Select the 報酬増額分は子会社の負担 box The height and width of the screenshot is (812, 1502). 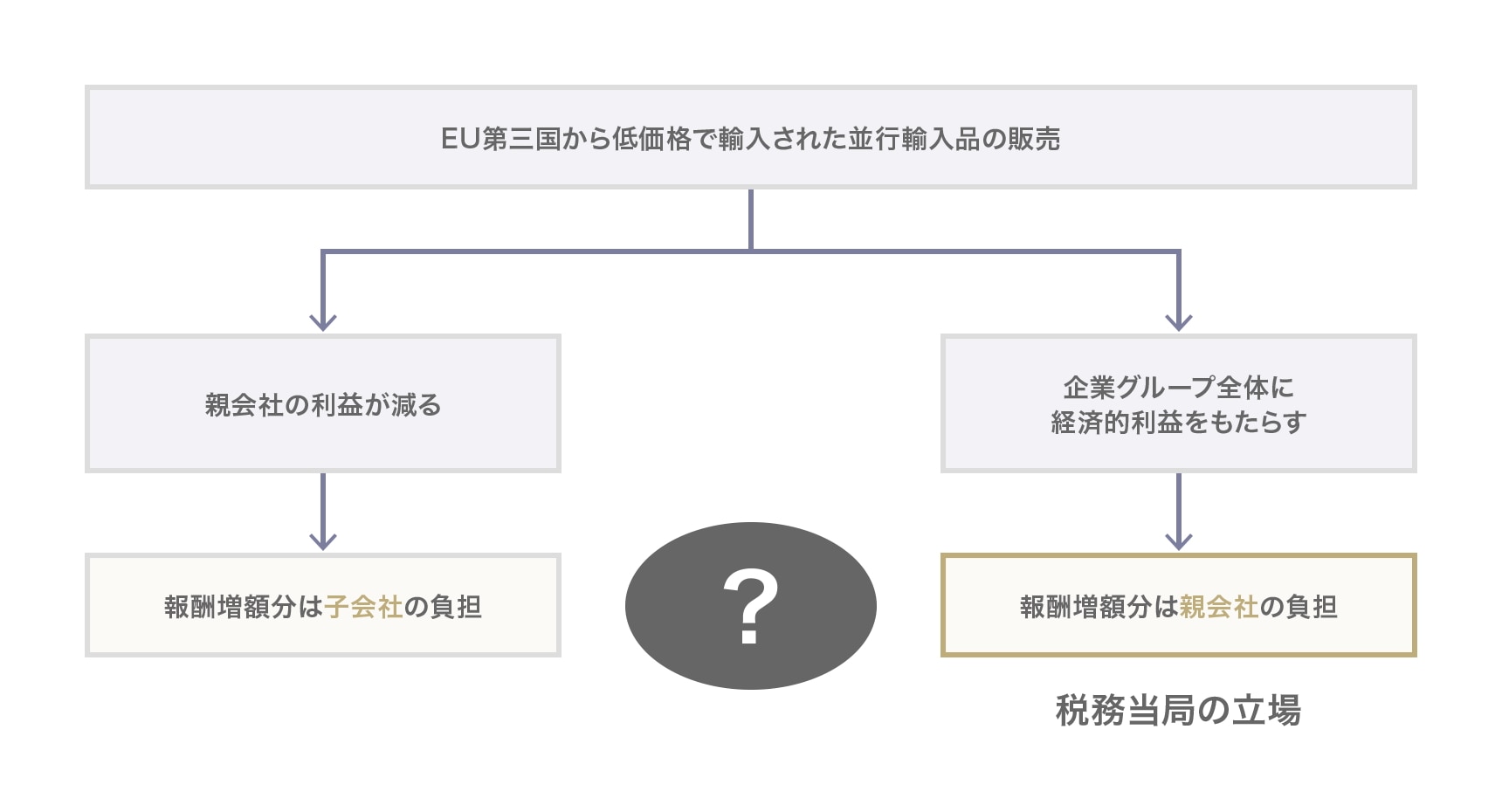click(323, 605)
